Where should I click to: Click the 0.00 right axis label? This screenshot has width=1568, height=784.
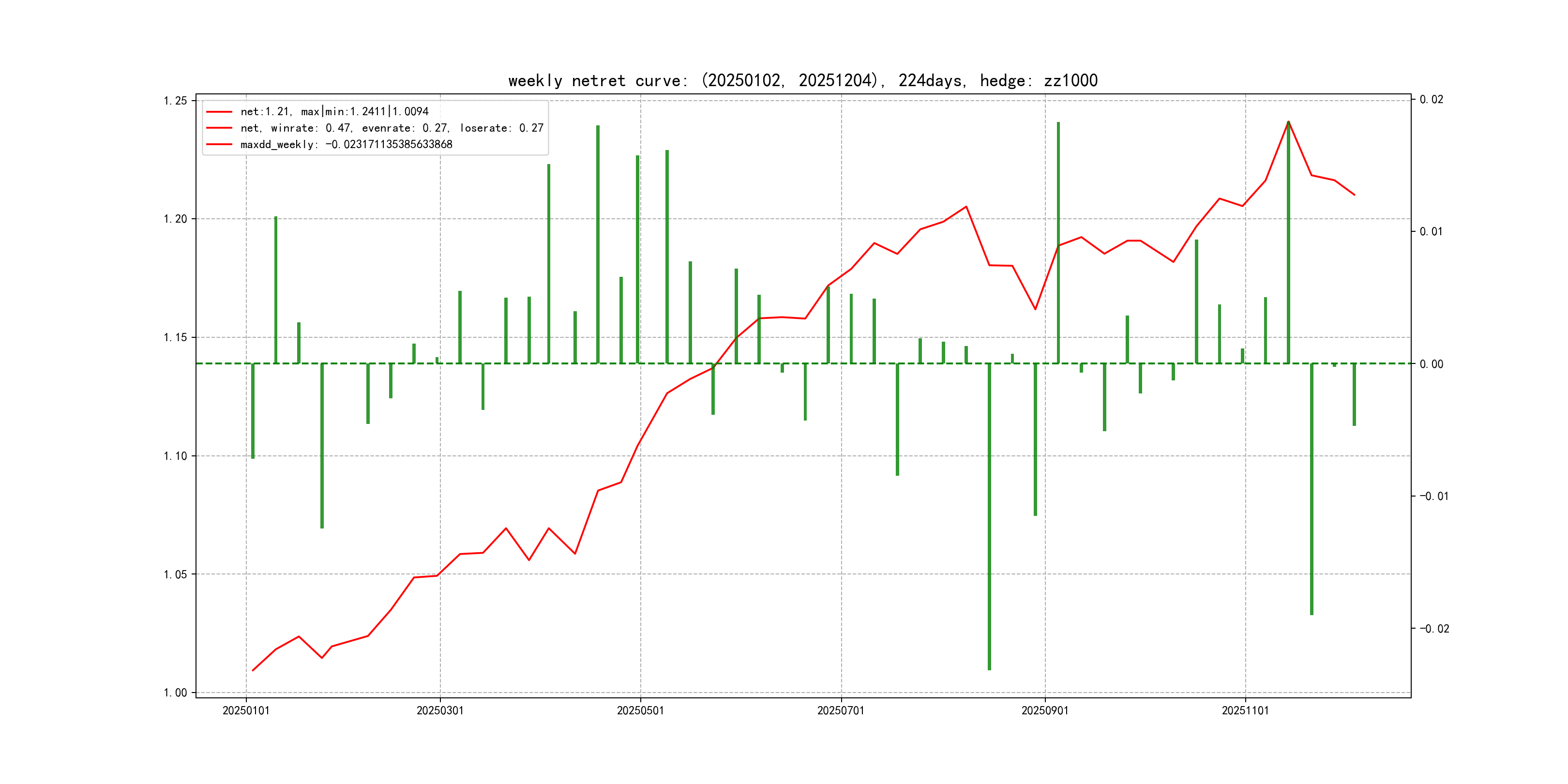coord(1431,364)
